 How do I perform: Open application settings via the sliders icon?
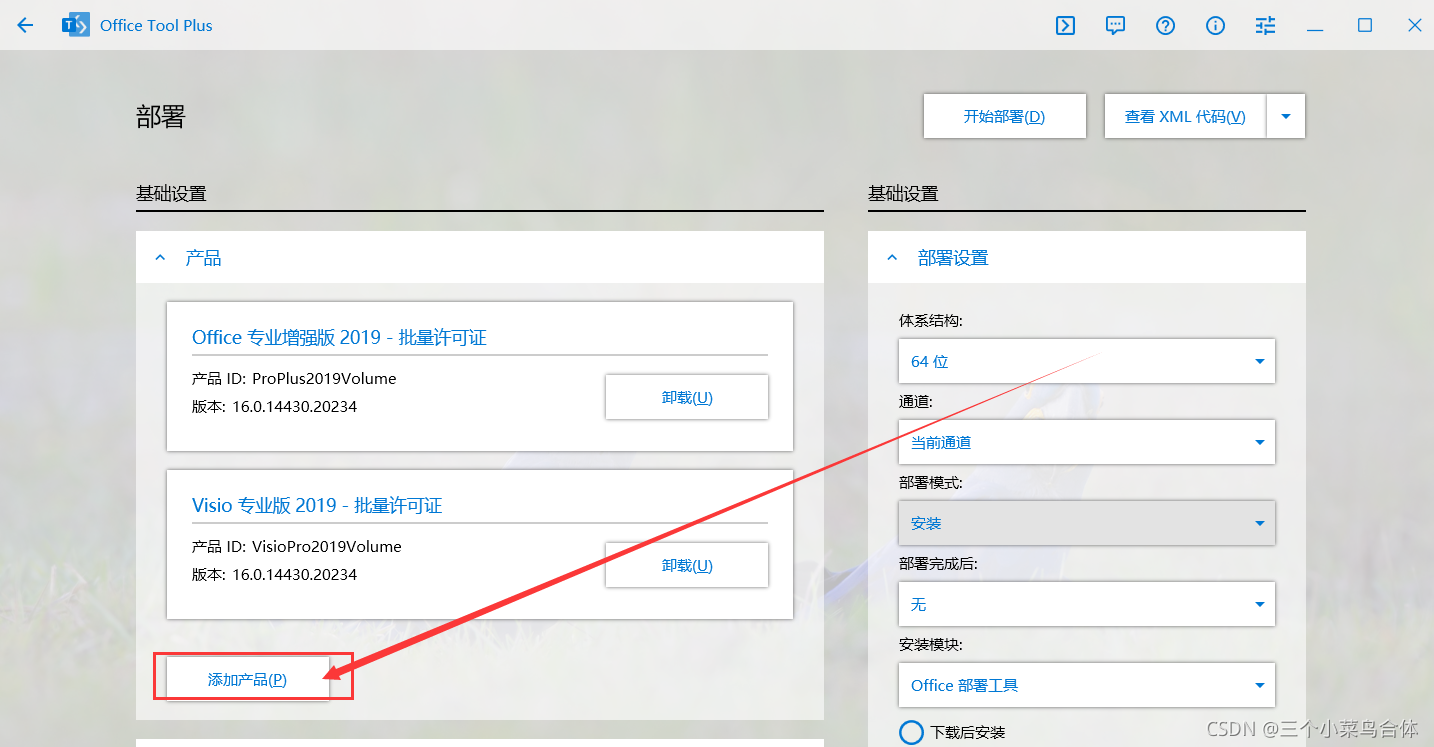[x=1264, y=25]
